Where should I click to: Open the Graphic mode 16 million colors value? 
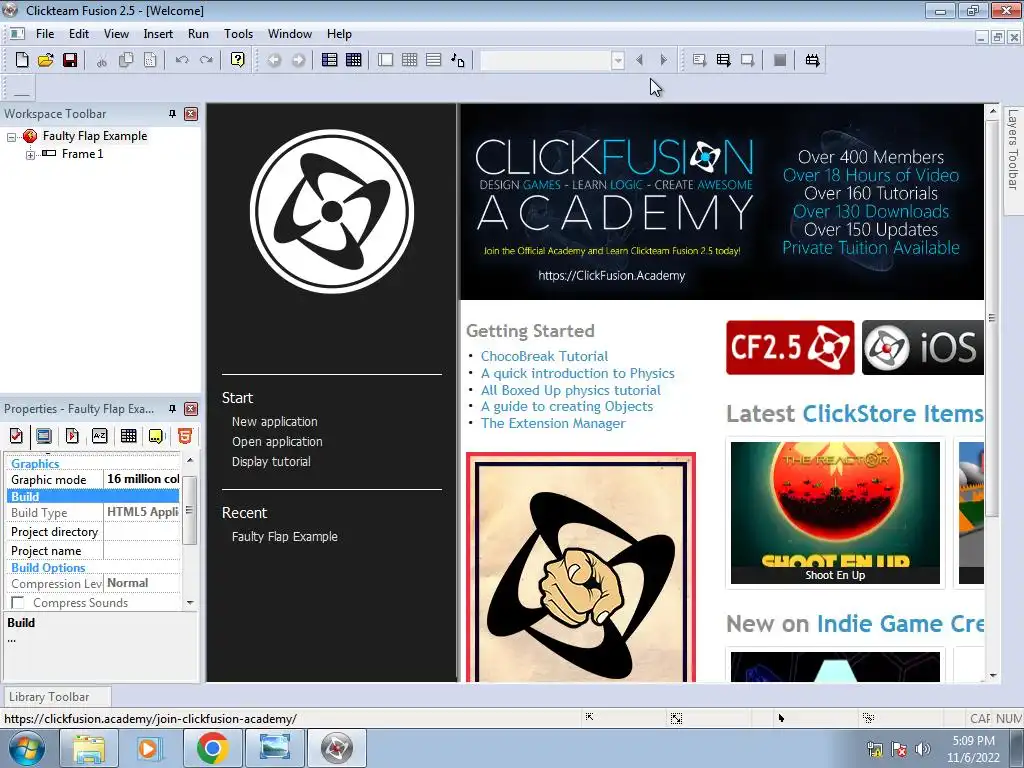click(x=142, y=479)
